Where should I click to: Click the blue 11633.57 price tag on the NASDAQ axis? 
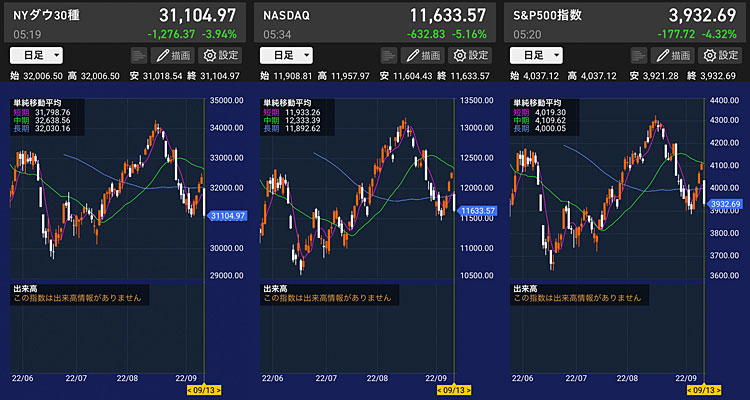click(x=477, y=210)
